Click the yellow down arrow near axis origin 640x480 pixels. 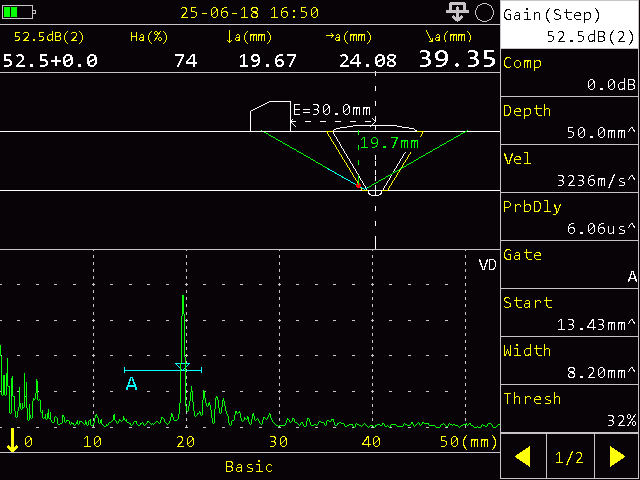13,440
